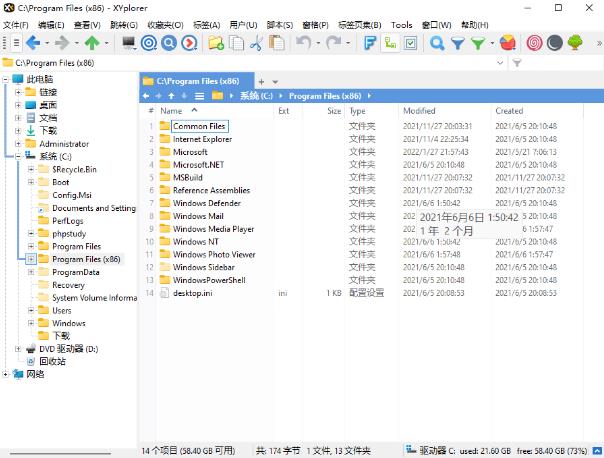Click the Paste clipboard toolbar icon

tap(277, 43)
